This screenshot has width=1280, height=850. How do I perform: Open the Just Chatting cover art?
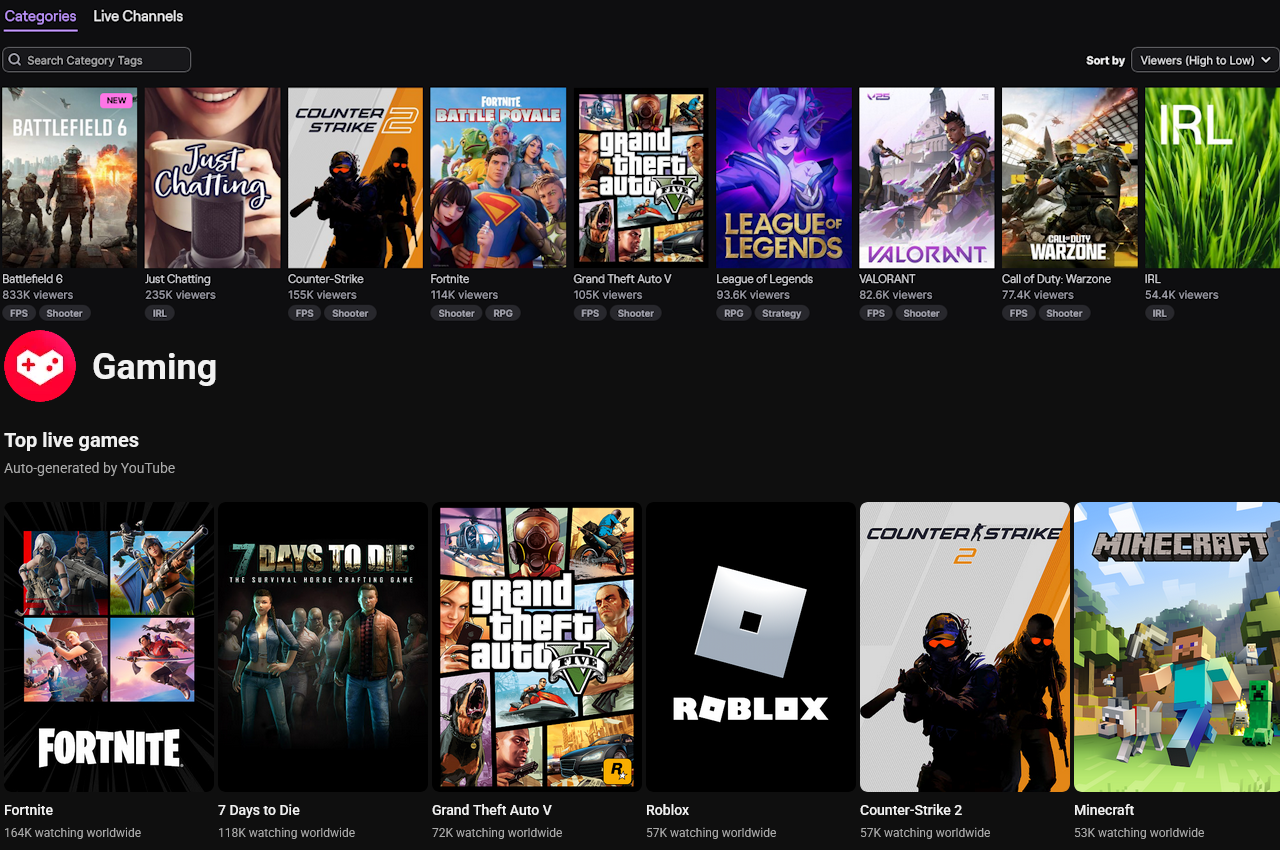pyautogui.click(x=213, y=178)
